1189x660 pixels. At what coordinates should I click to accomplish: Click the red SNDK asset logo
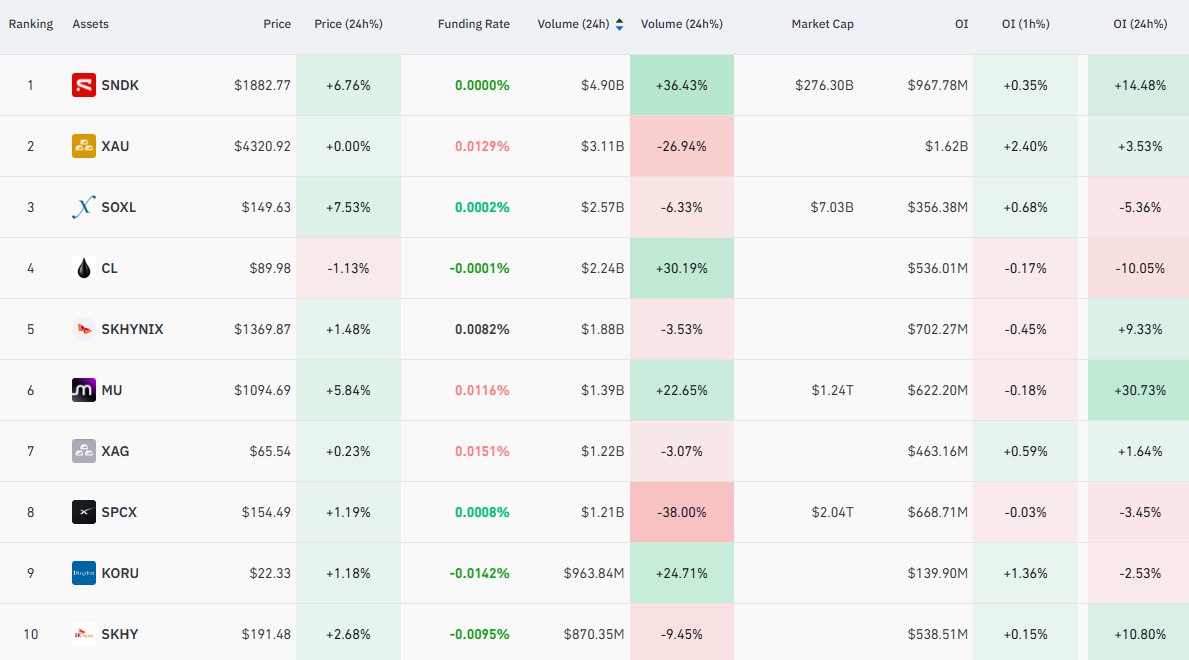(x=83, y=85)
